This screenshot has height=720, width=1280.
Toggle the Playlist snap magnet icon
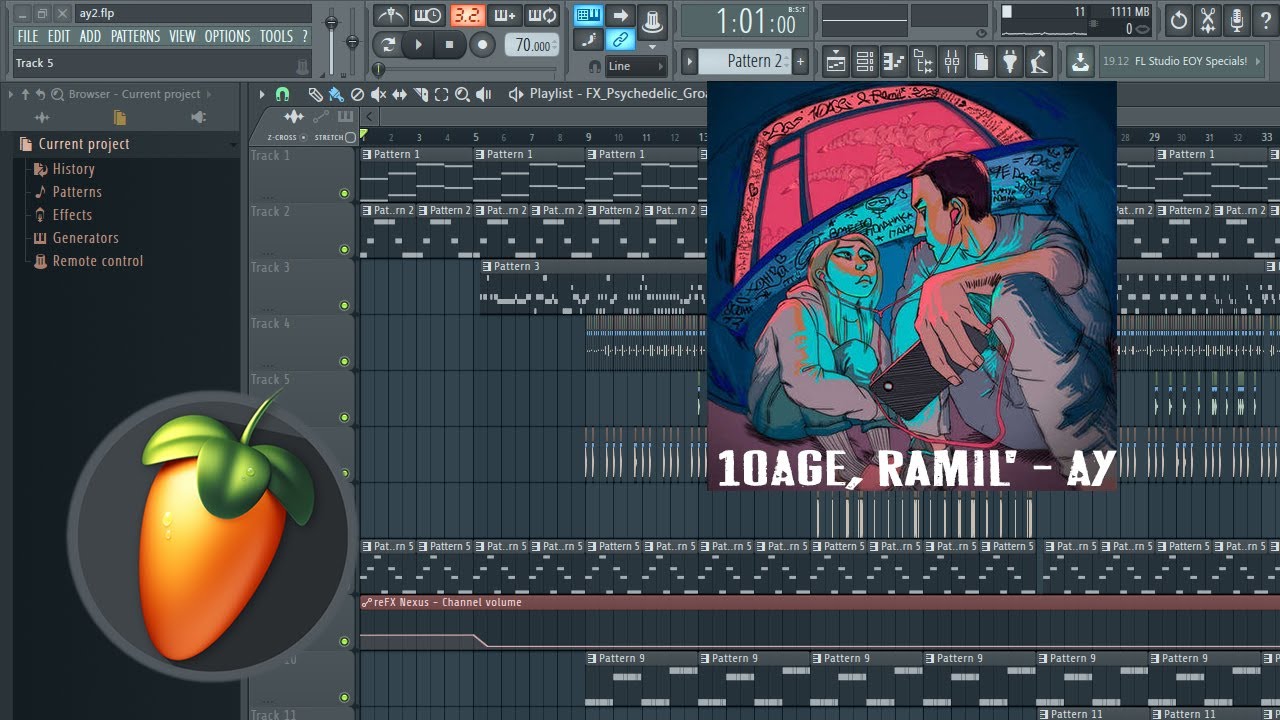[x=282, y=94]
